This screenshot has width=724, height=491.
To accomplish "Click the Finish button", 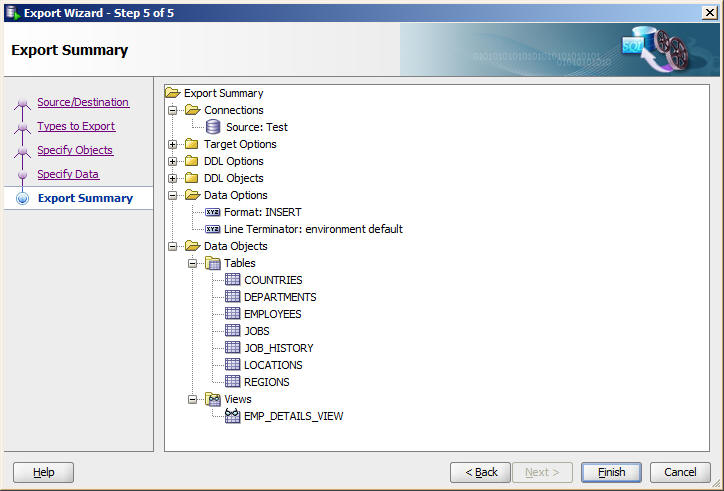I will (611, 472).
